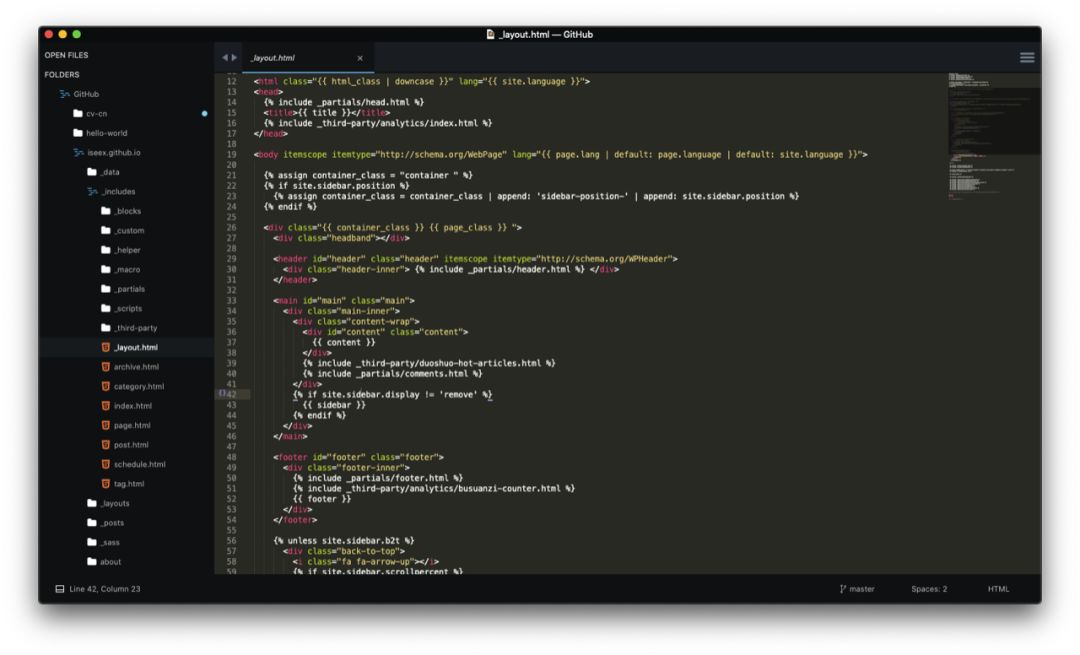Click the yellow minimize window button

click(63, 34)
